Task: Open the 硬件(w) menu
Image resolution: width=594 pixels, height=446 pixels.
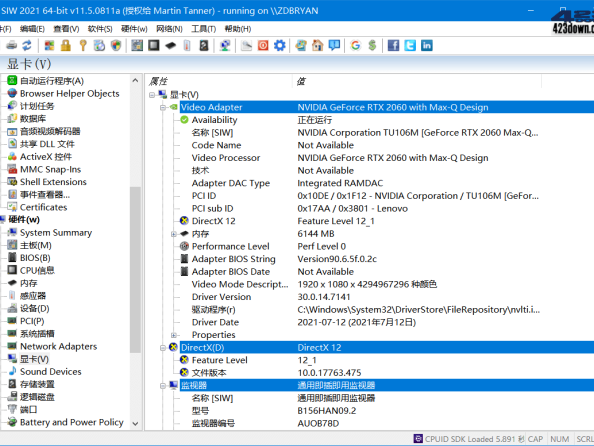Action: 134,29
